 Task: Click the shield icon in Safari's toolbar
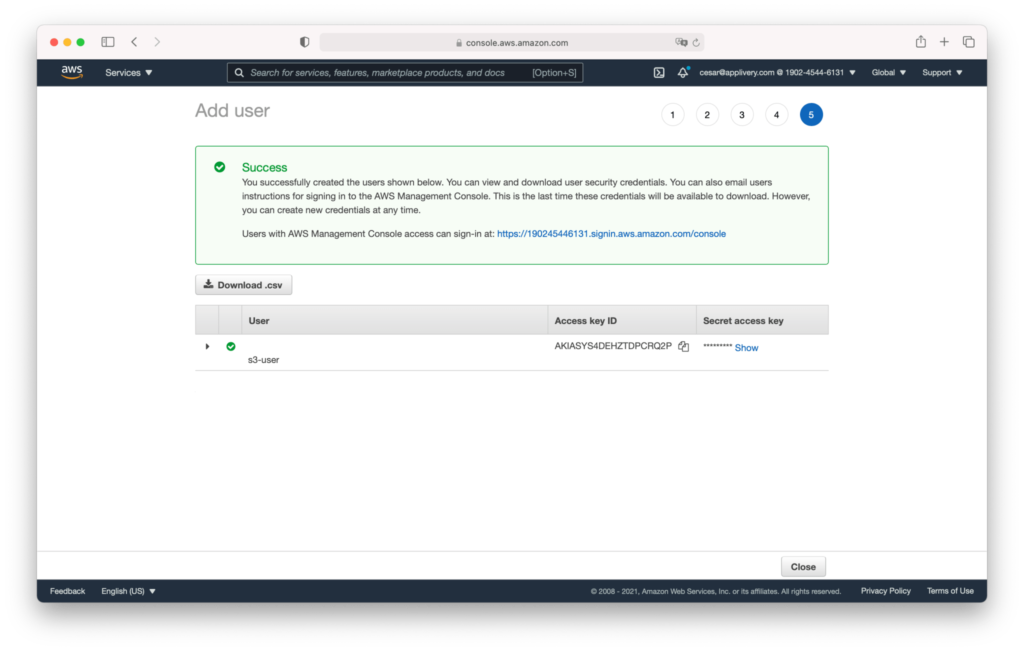coord(303,41)
